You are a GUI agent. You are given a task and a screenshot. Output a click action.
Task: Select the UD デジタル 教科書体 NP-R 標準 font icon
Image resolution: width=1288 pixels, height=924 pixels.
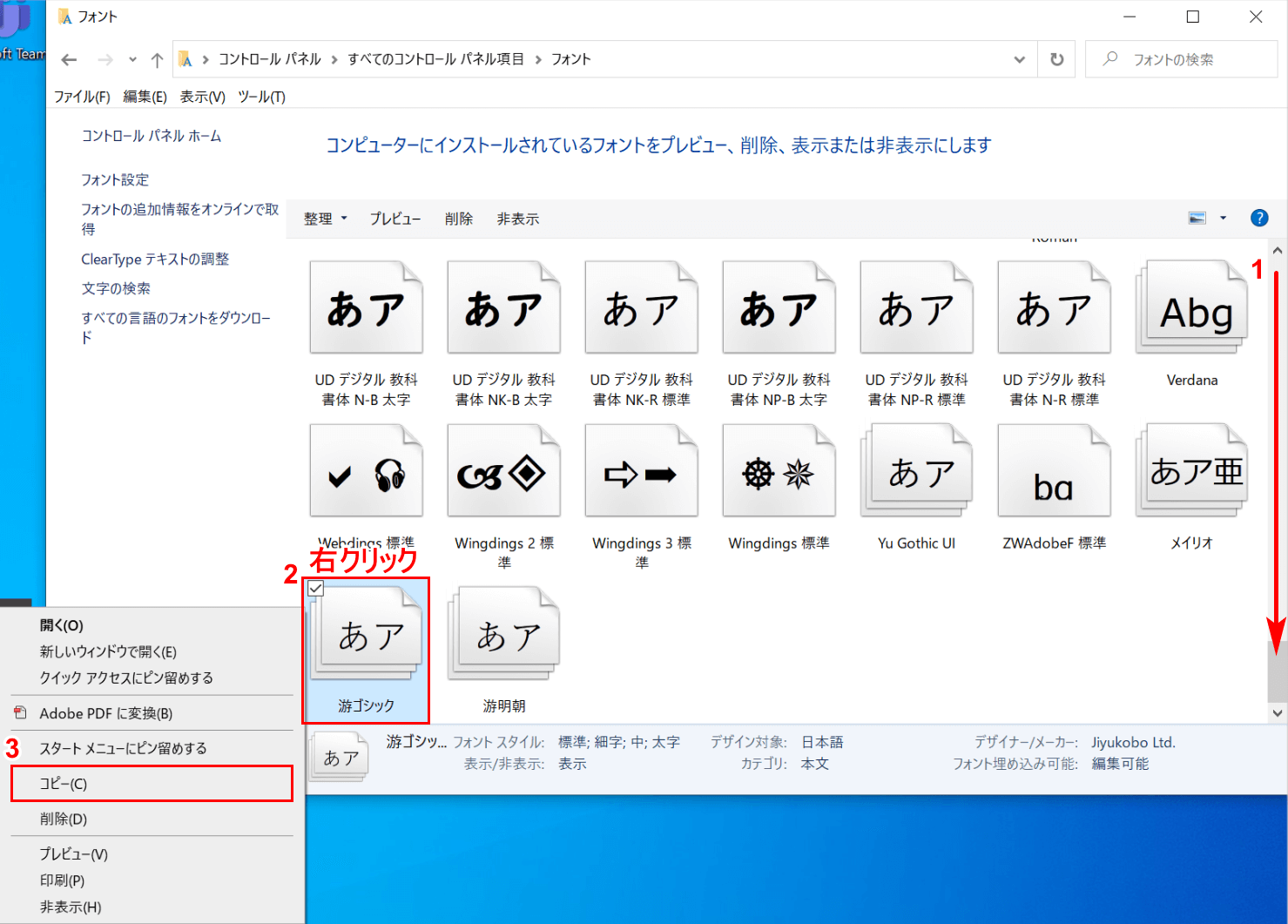pyautogui.click(x=917, y=307)
